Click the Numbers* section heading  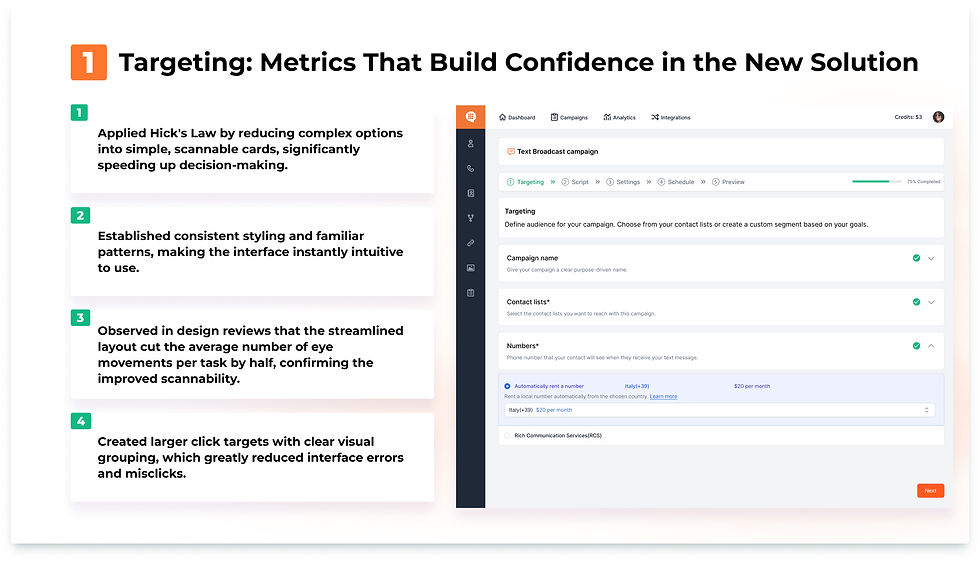pos(522,345)
